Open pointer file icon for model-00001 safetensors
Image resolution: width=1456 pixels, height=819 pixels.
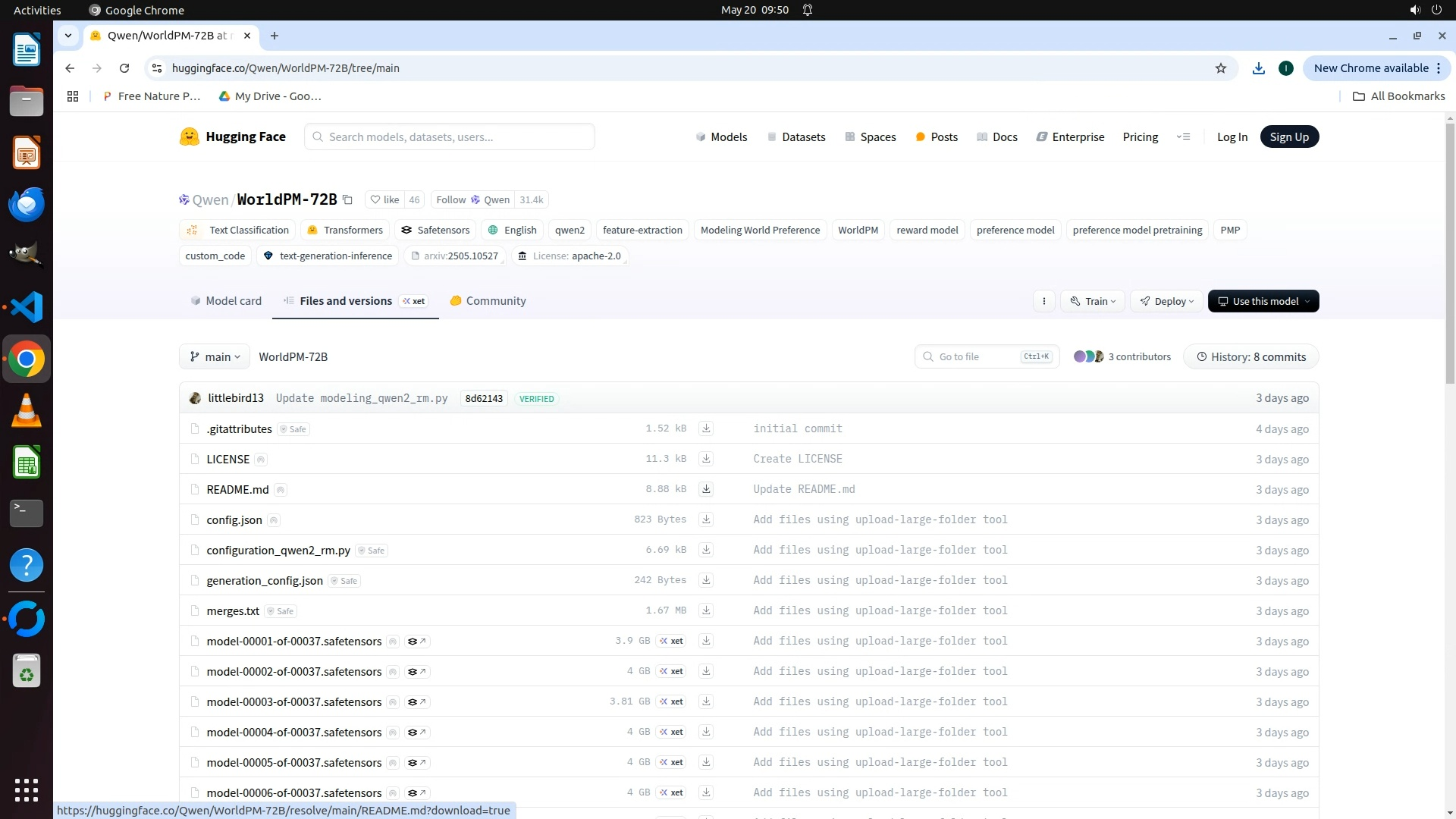point(417,642)
